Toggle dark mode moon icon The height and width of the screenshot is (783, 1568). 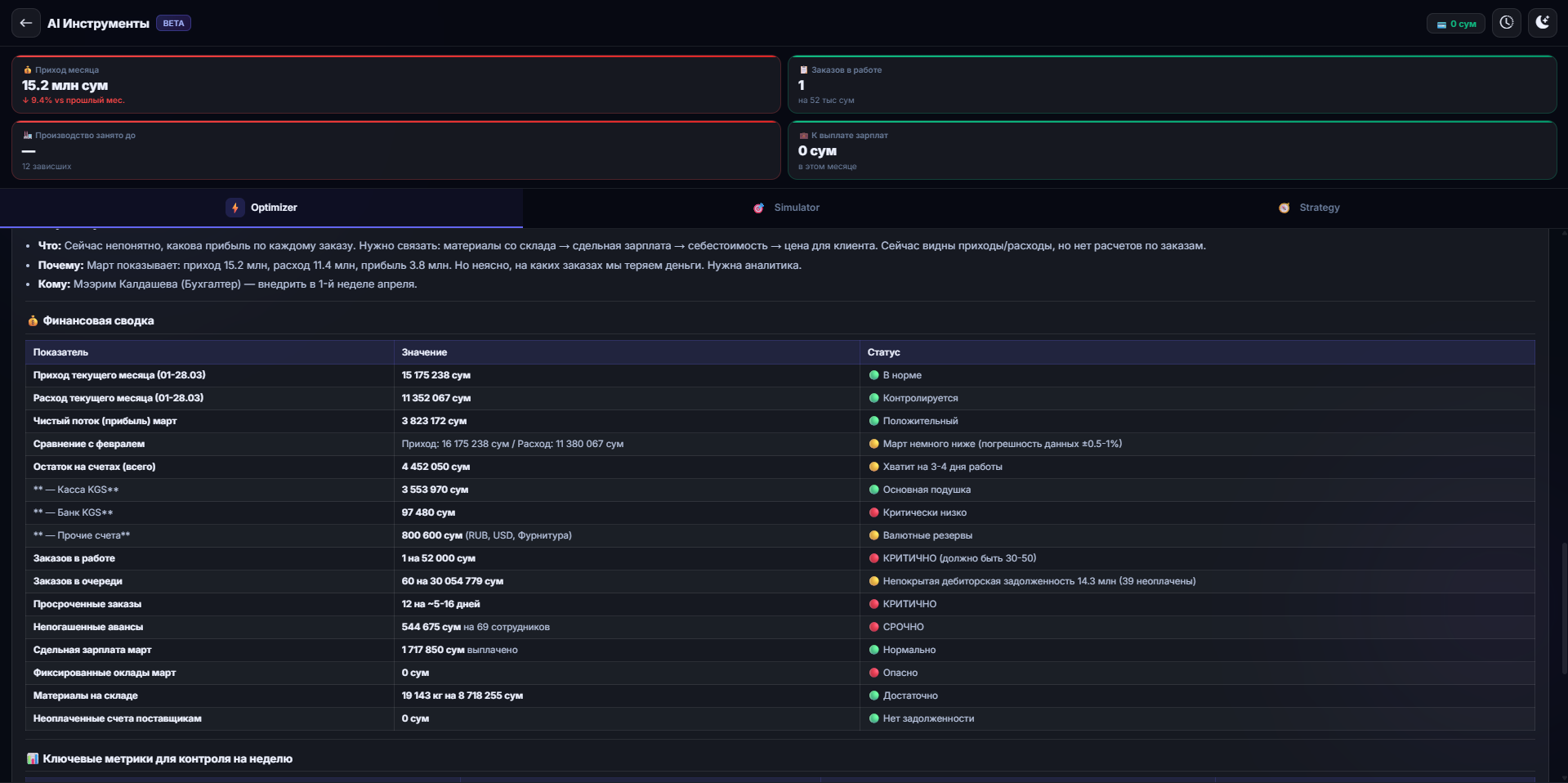click(x=1542, y=23)
